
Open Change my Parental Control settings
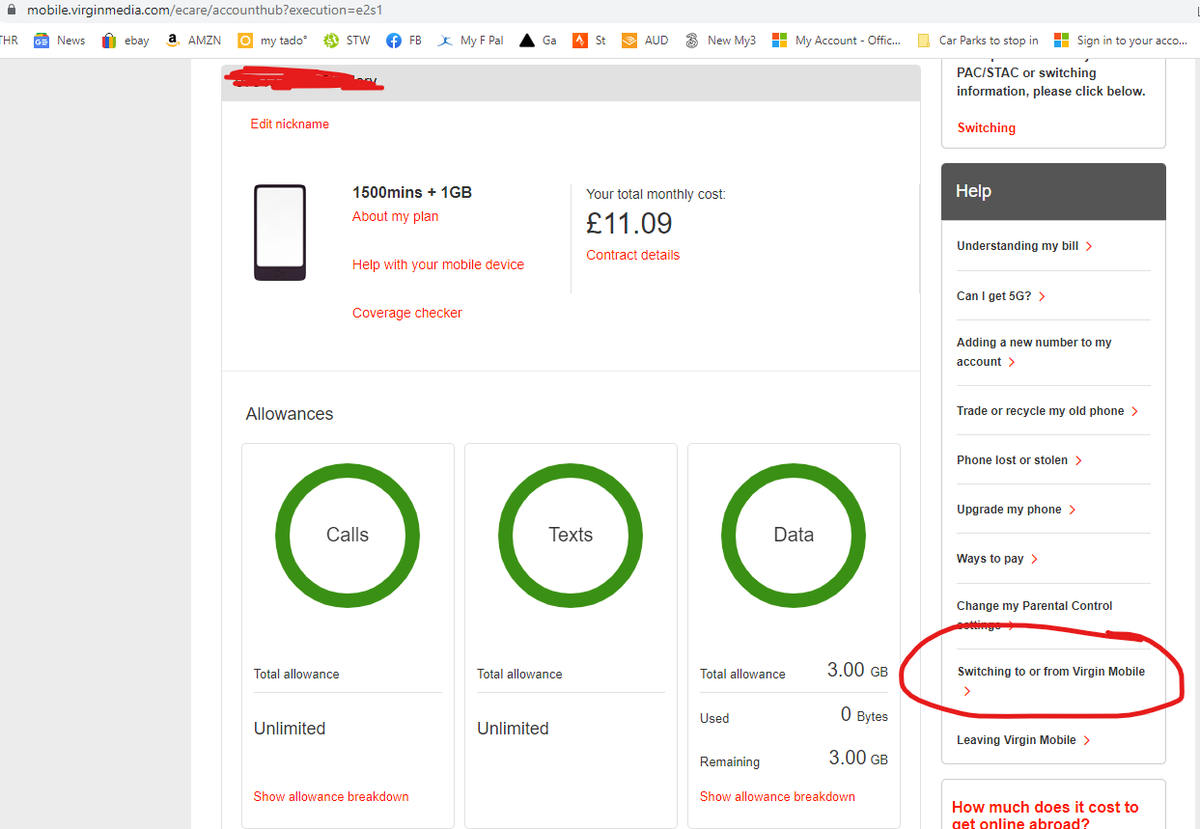[1034, 615]
